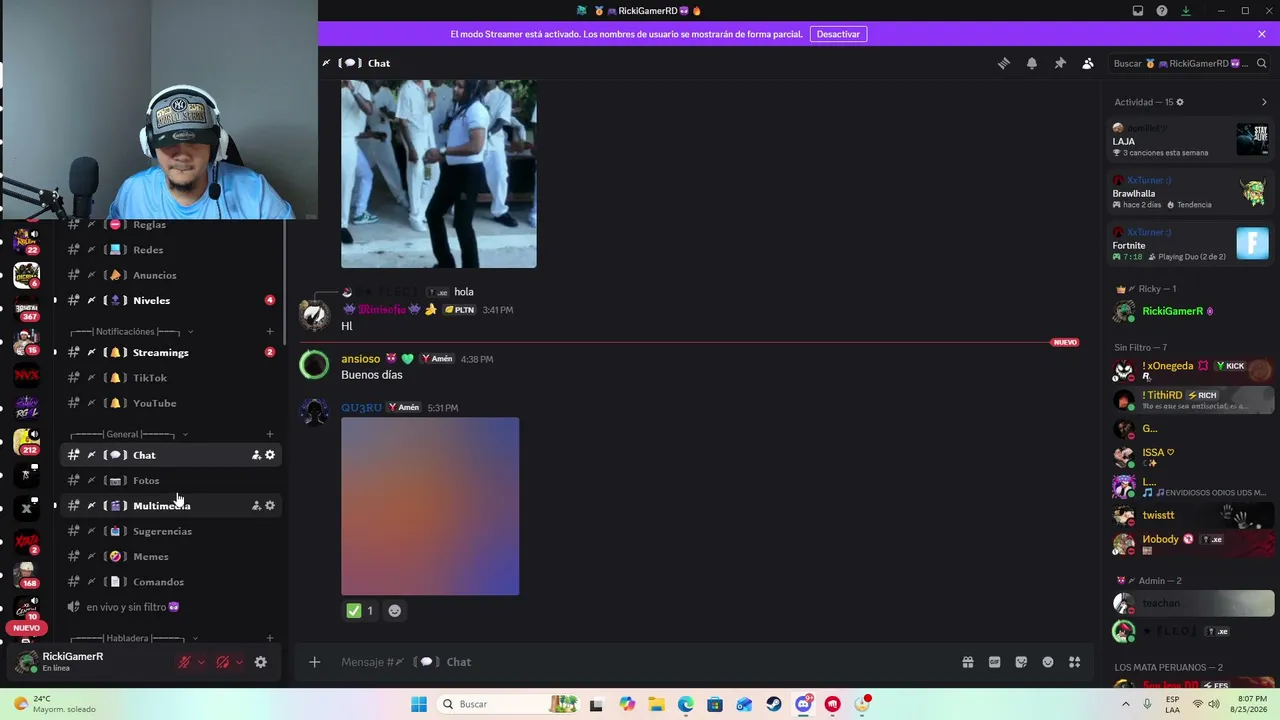Screen dimensions: 1280x720
Task: Add a reaction with the smiley next to checkmark
Action: pyautogui.click(x=395, y=611)
